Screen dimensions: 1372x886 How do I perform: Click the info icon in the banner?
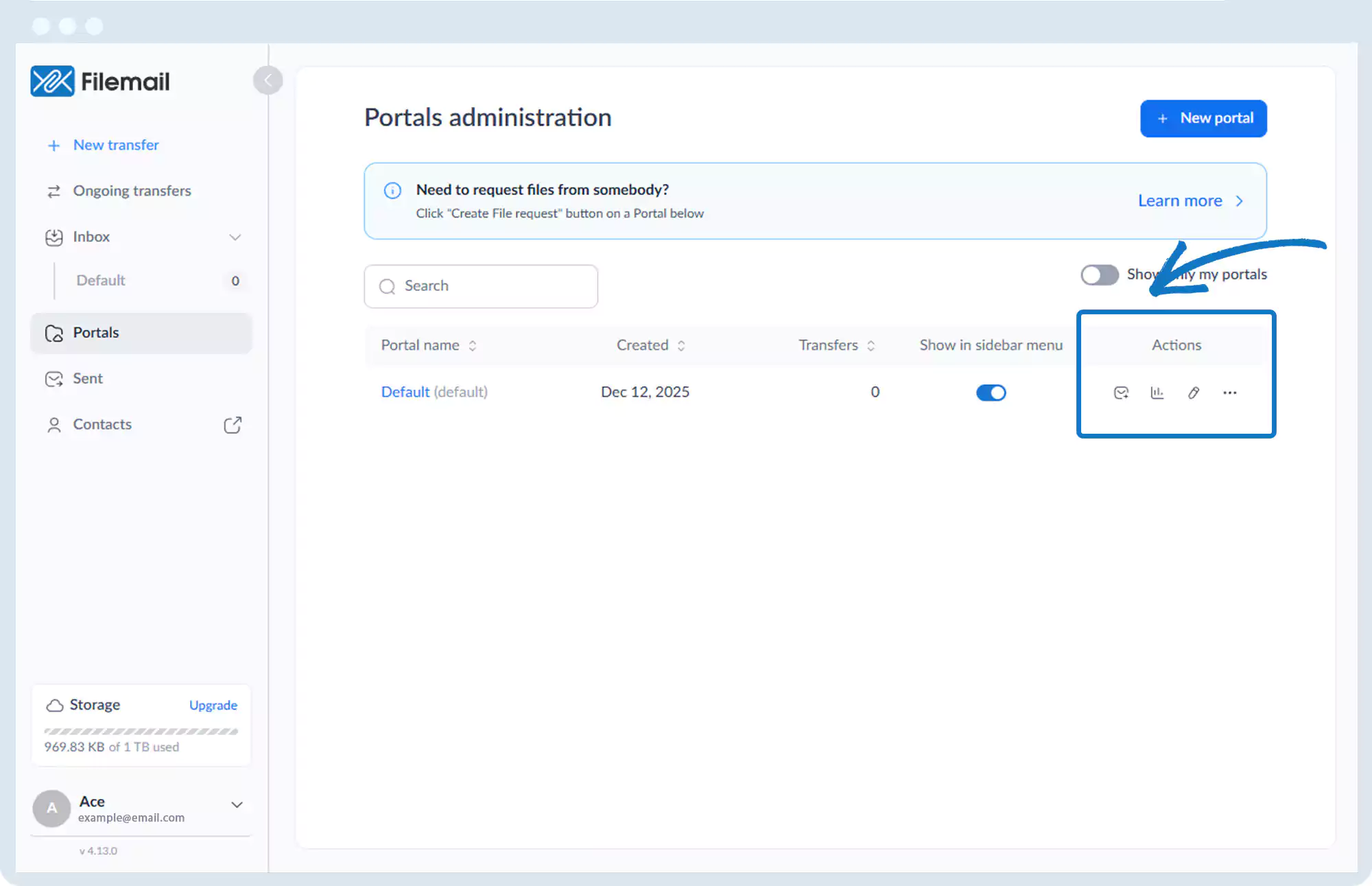point(392,190)
